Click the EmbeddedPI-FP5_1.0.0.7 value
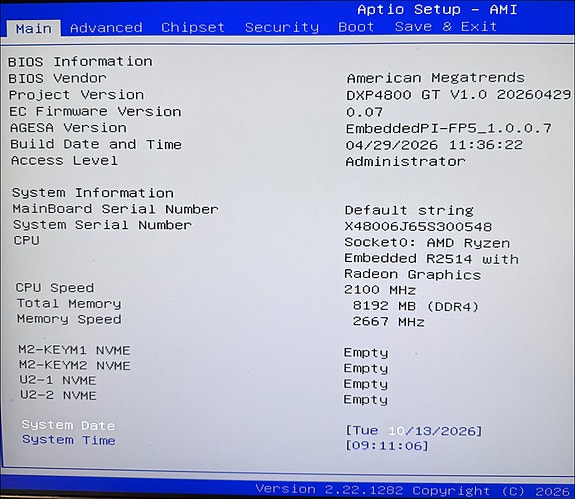The width and height of the screenshot is (575, 499). tap(449, 129)
